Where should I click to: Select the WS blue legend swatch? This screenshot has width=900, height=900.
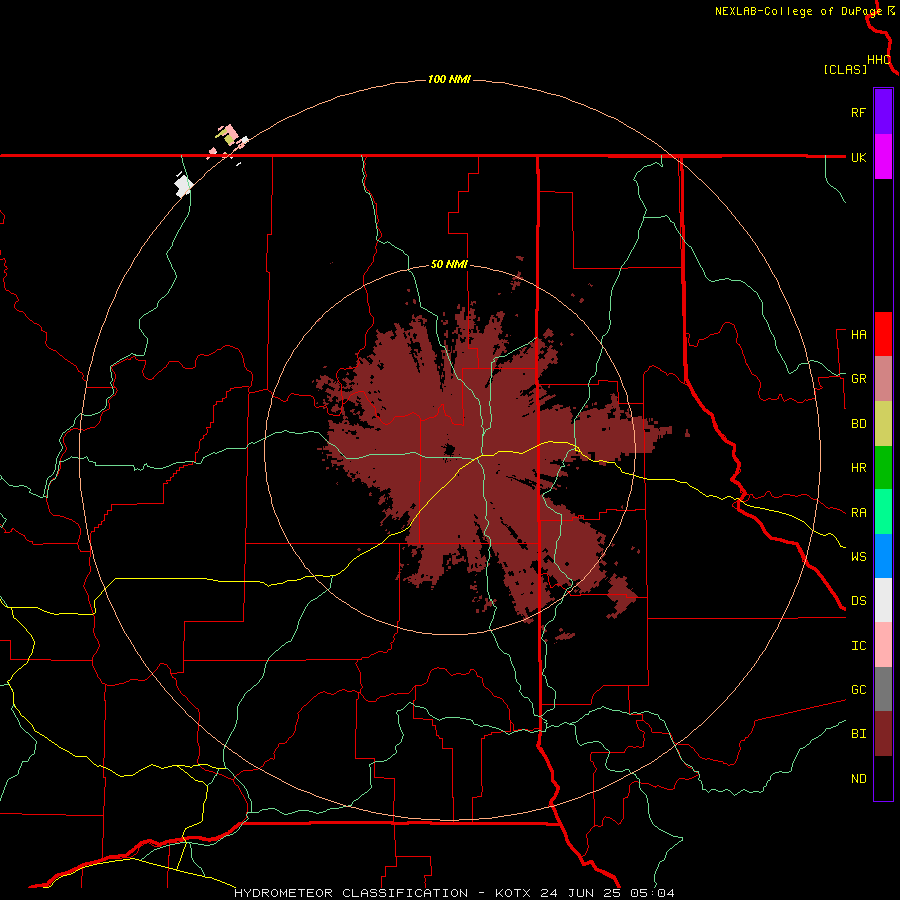coord(883,556)
